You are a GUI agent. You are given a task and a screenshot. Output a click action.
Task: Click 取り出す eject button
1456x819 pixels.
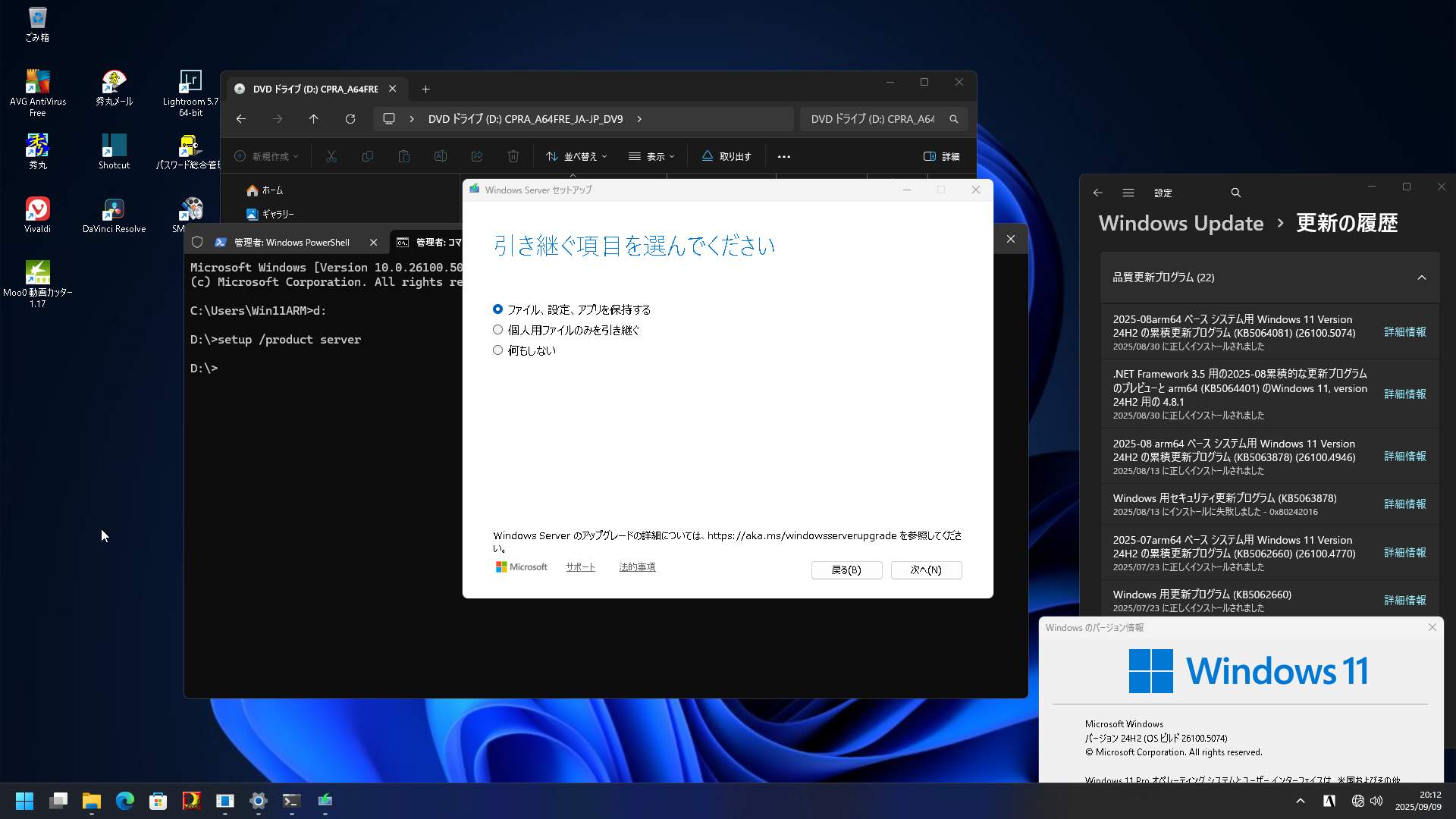[726, 156]
